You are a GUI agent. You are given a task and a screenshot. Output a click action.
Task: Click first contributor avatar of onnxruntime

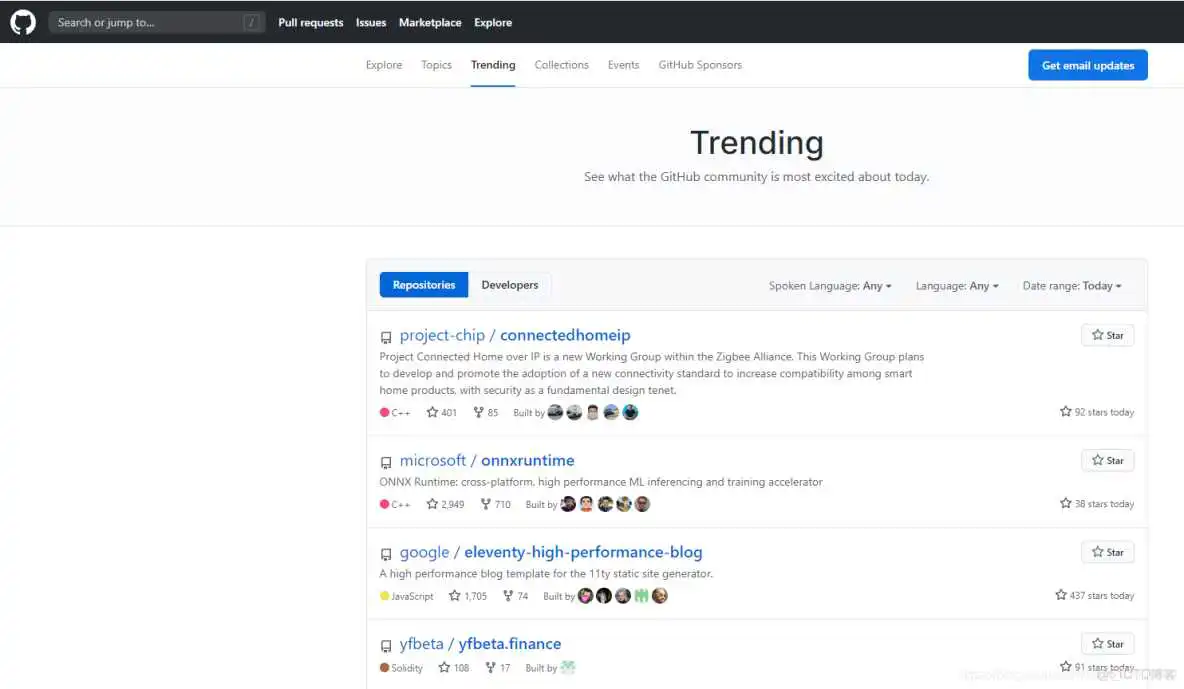pos(568,504)
